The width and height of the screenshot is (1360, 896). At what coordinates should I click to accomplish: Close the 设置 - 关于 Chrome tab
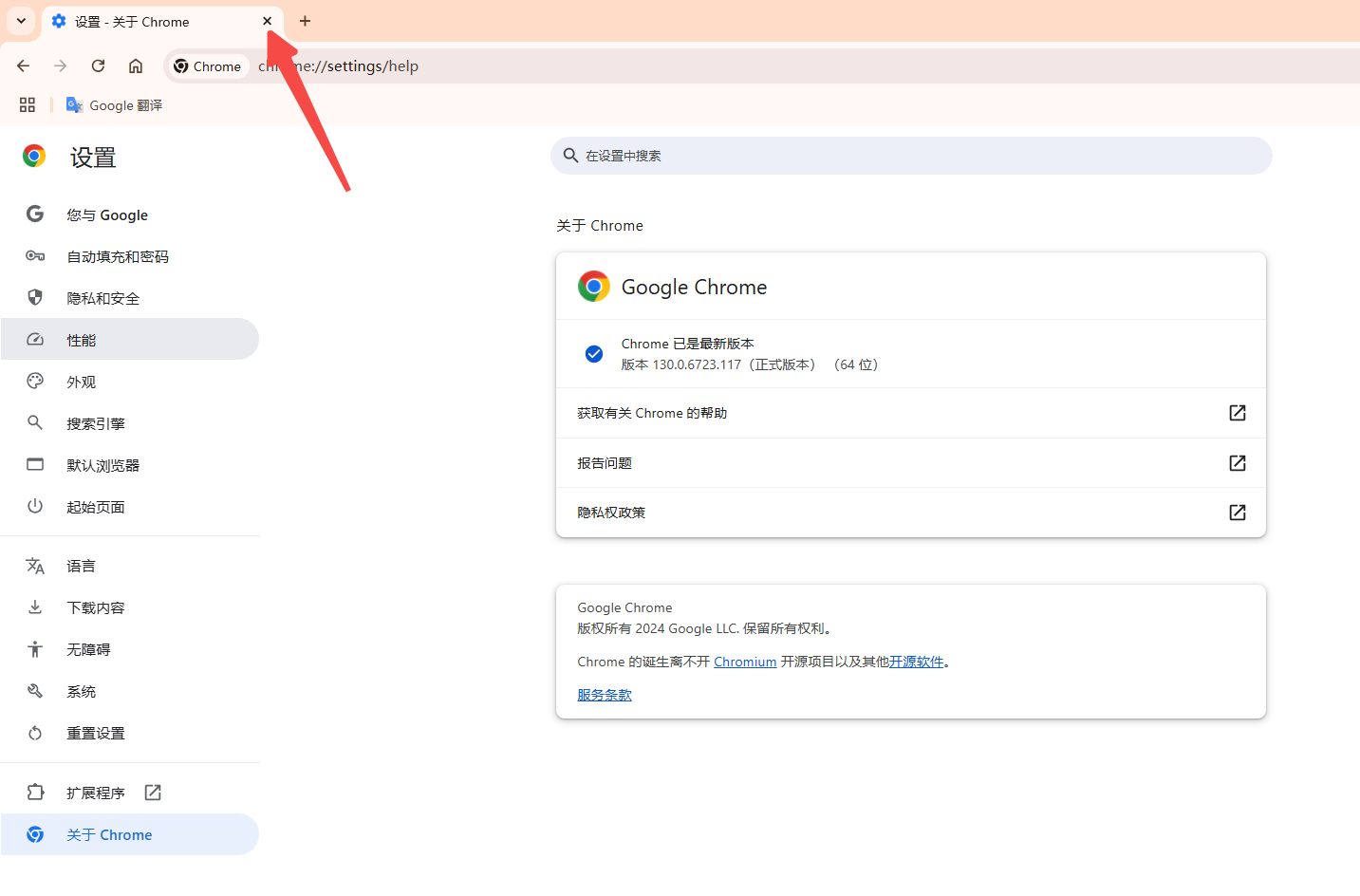coord(267,21)
